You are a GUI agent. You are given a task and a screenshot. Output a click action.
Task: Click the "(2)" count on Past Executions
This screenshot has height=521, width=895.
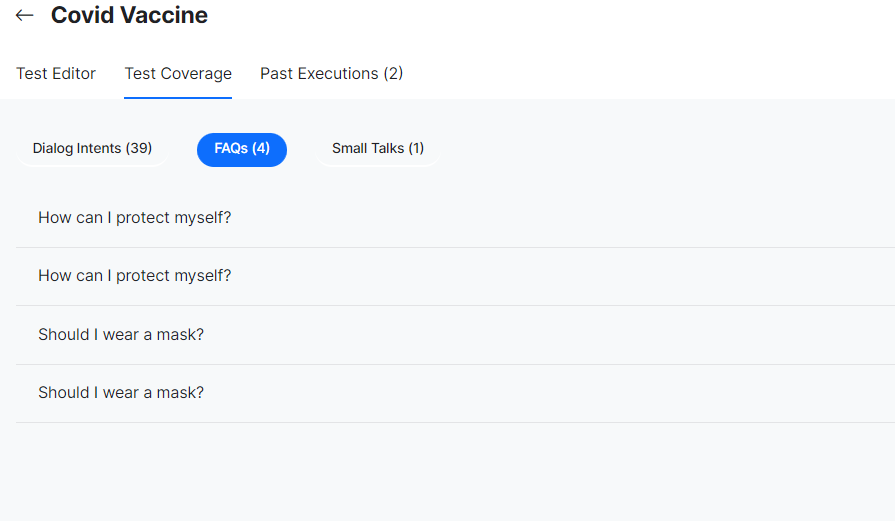393,74
